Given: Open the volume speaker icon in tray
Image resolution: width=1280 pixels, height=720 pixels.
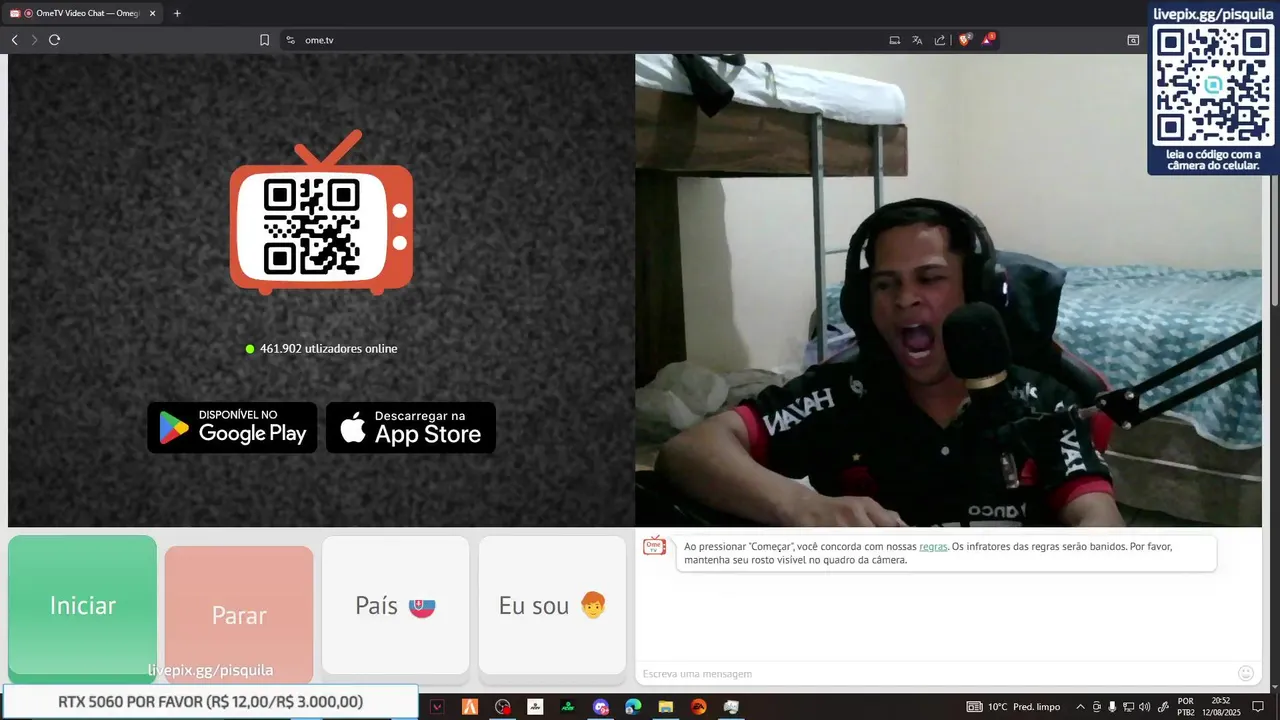Looking at the screenshot, I should (1145, 707).
